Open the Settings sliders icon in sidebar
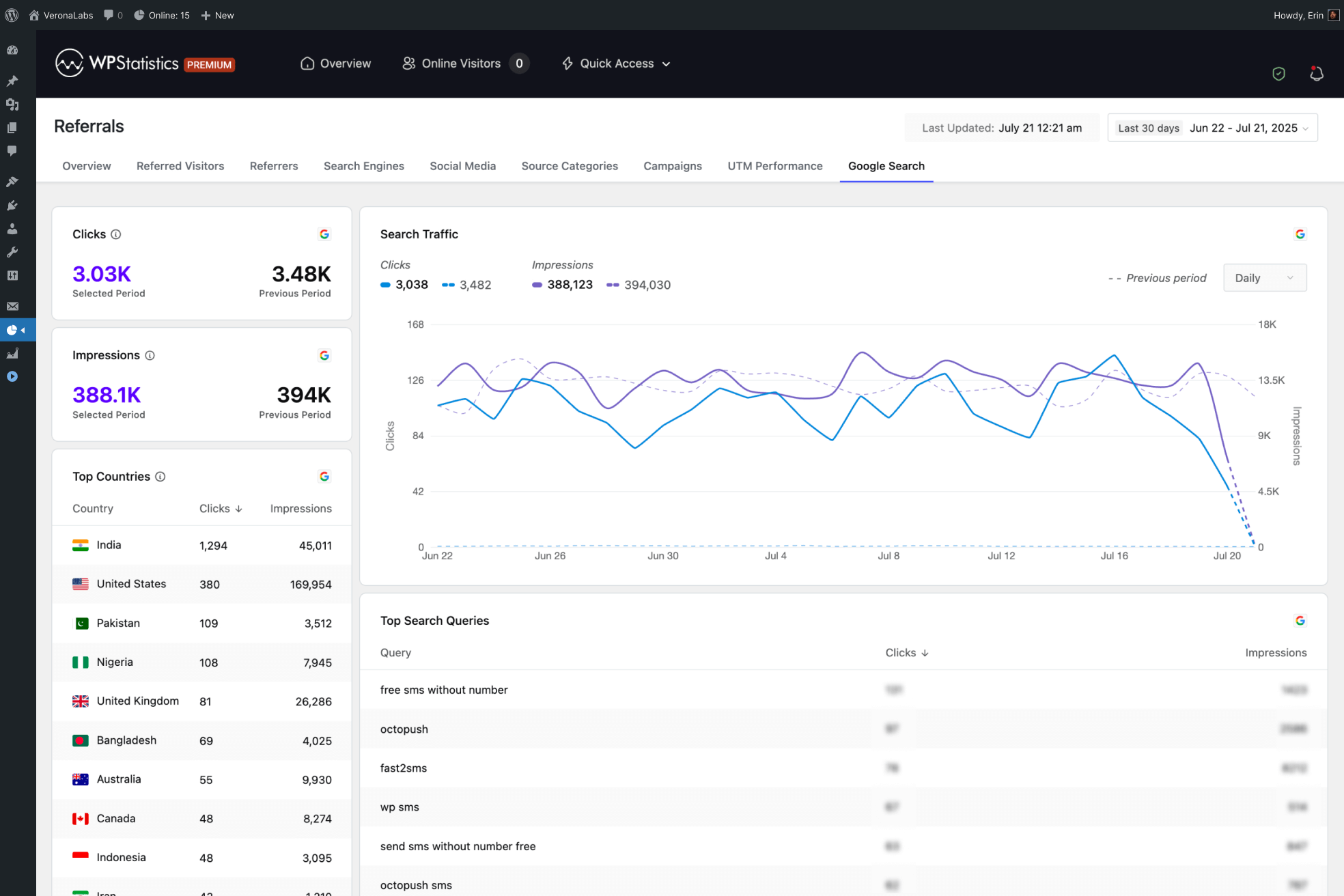The image size is (1344, 896). coord(12,275)
